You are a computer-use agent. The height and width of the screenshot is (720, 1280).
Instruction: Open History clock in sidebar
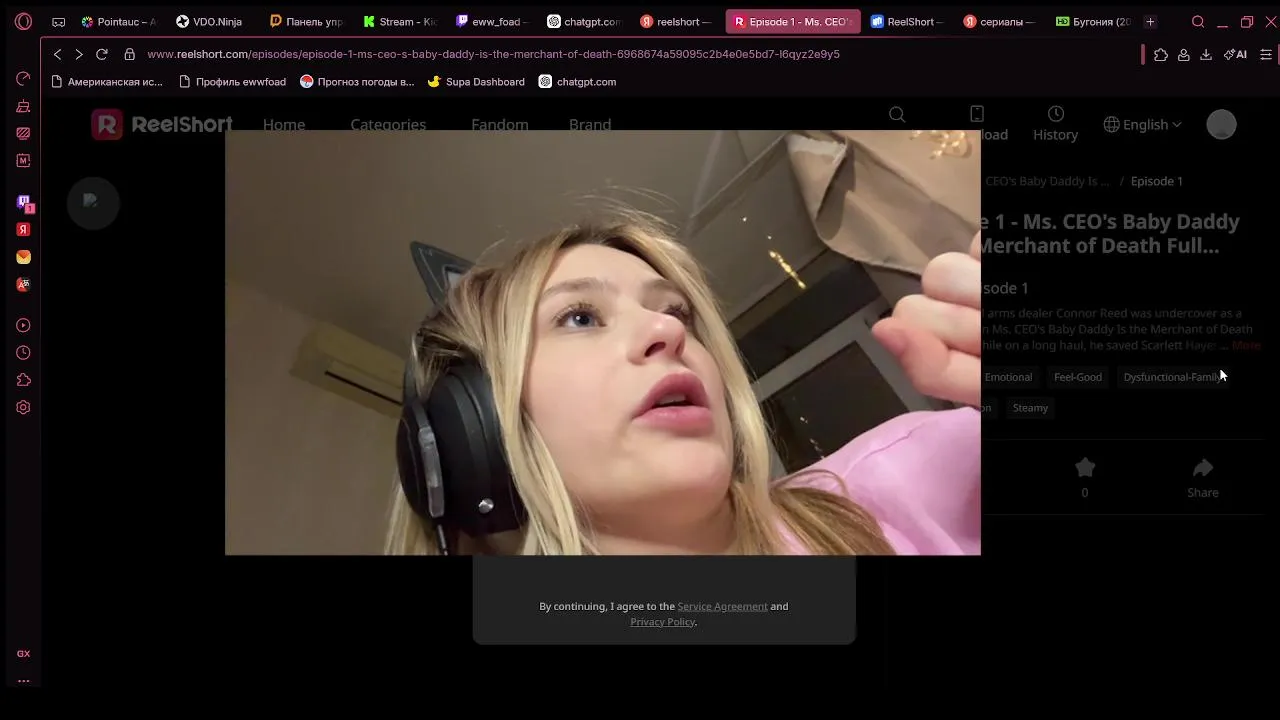23,352
